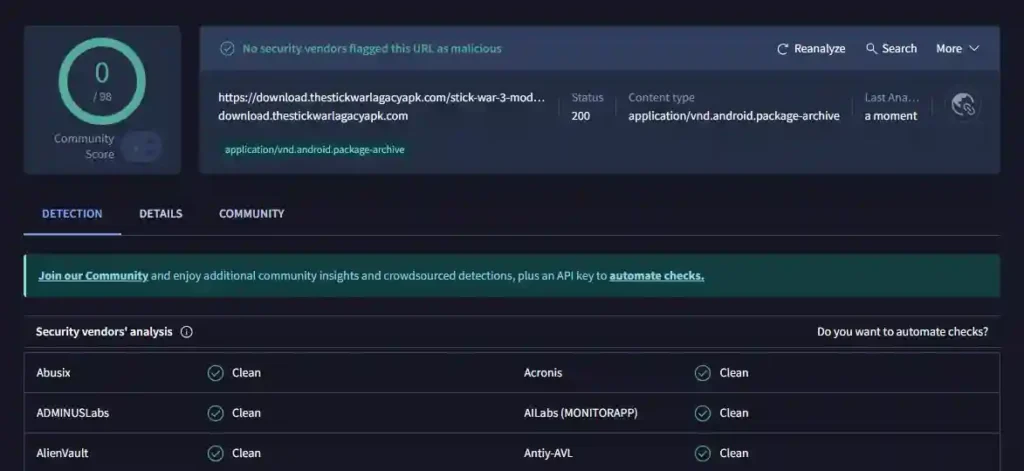
Task: Click the AILabs (MONITORAPP) vendor name
Action: click(x=581, y=413)
